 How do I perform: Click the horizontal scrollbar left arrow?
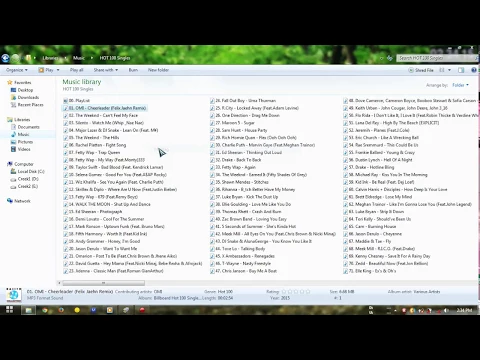[x=59, y=283]
